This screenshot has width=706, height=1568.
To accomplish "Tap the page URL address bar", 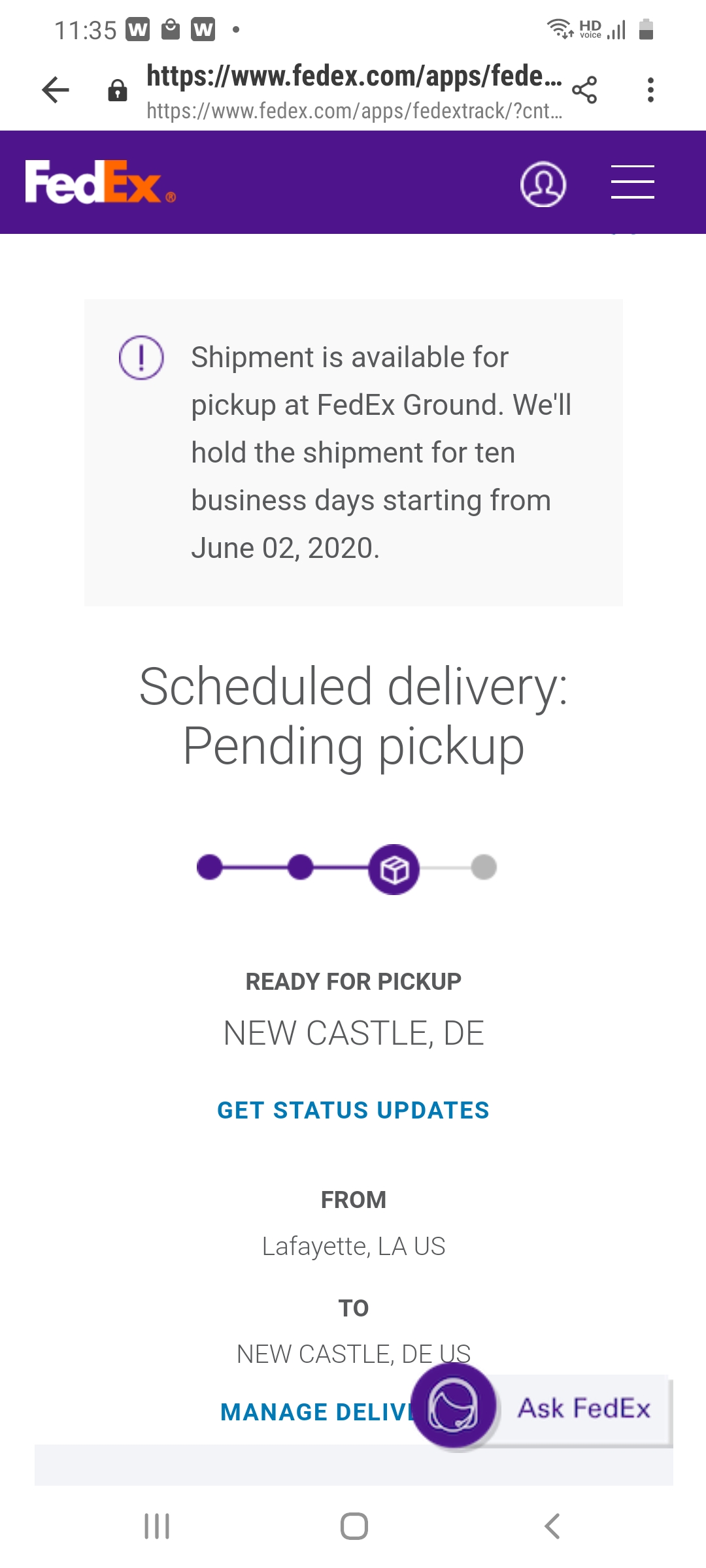I will click(354, 90).
